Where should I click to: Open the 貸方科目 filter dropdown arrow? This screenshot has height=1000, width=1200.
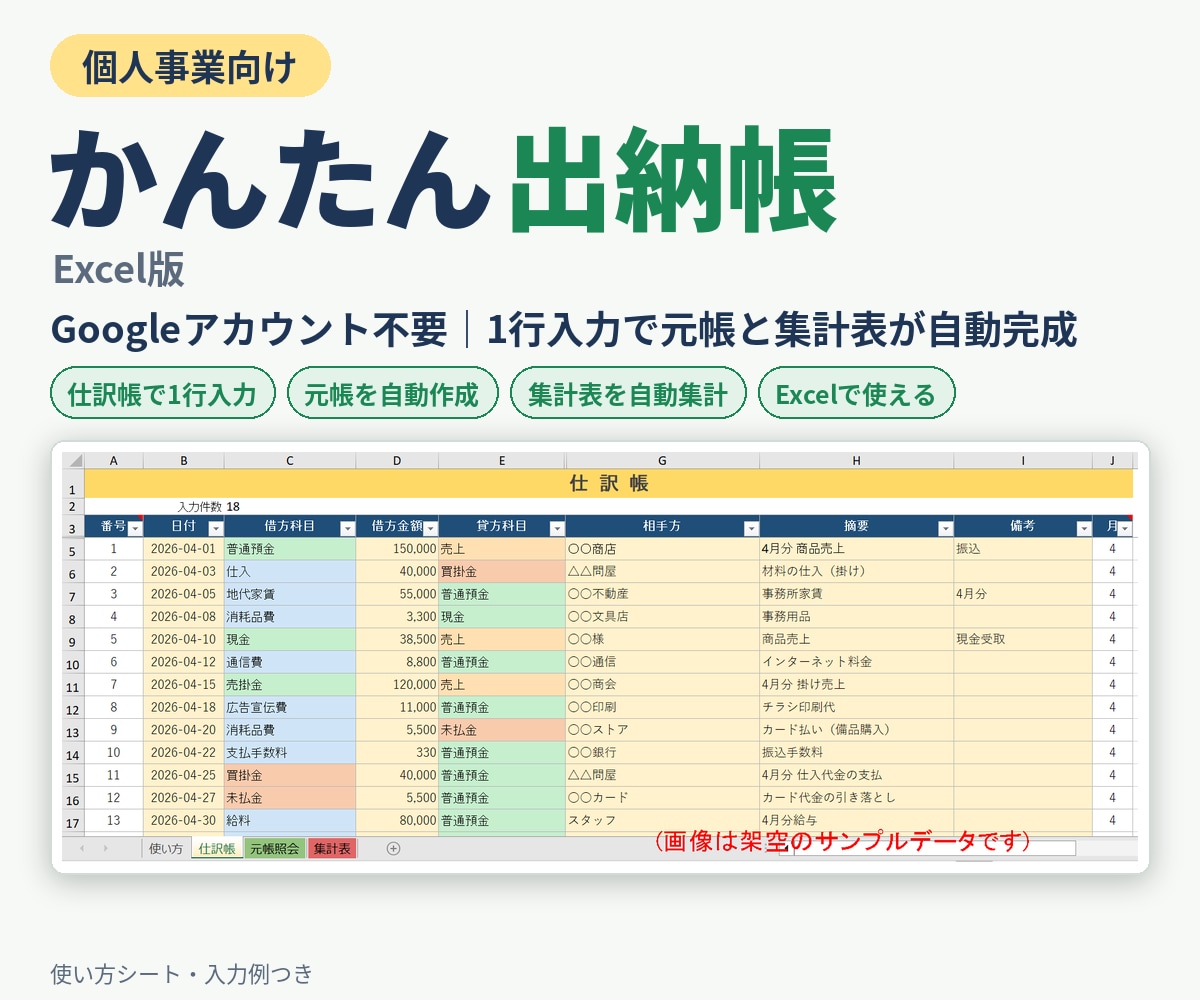point(556,528)
